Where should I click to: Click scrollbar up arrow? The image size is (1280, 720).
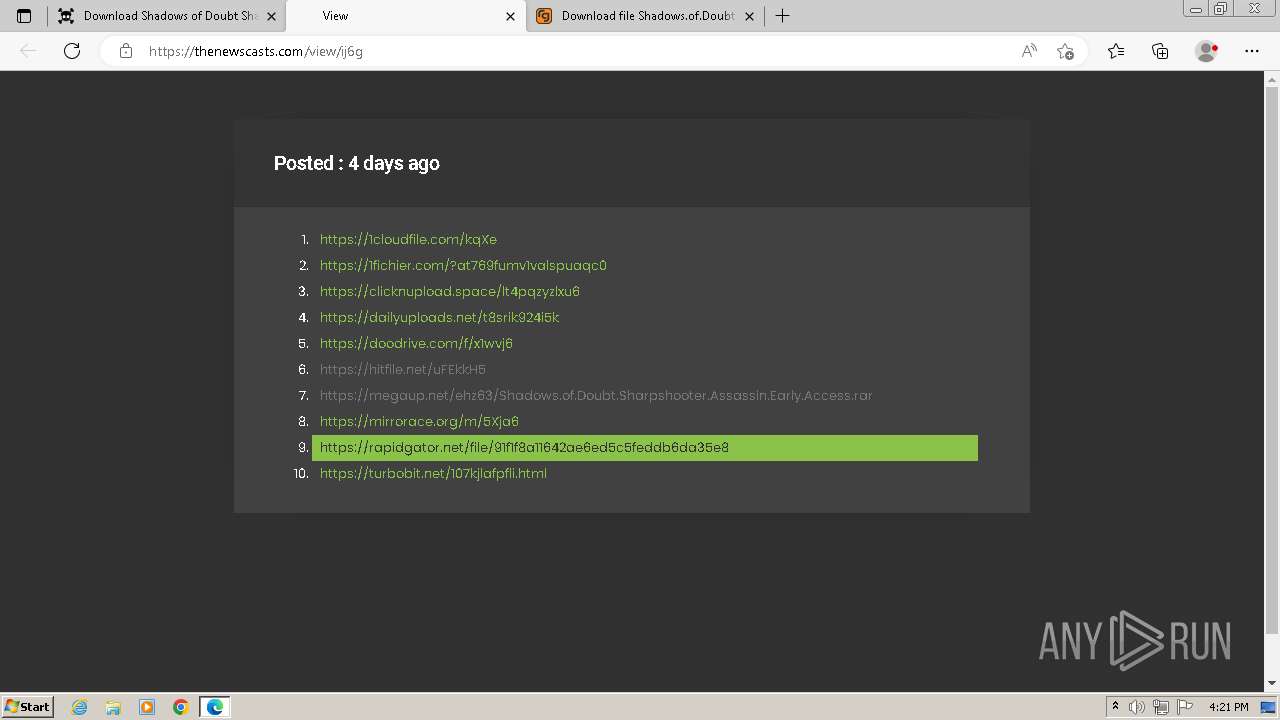pyautogui.click(x=1272, y=78)
